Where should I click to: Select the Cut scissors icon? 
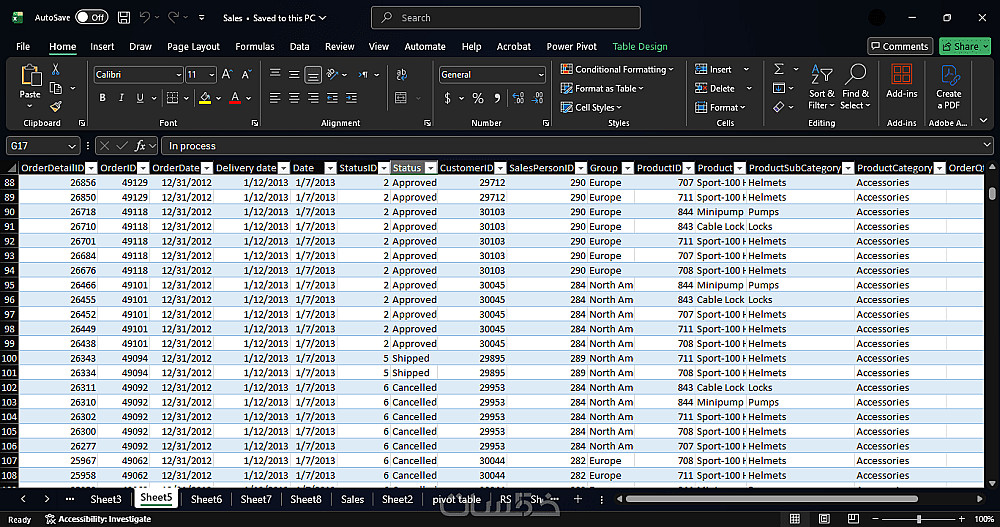(56, 70)
